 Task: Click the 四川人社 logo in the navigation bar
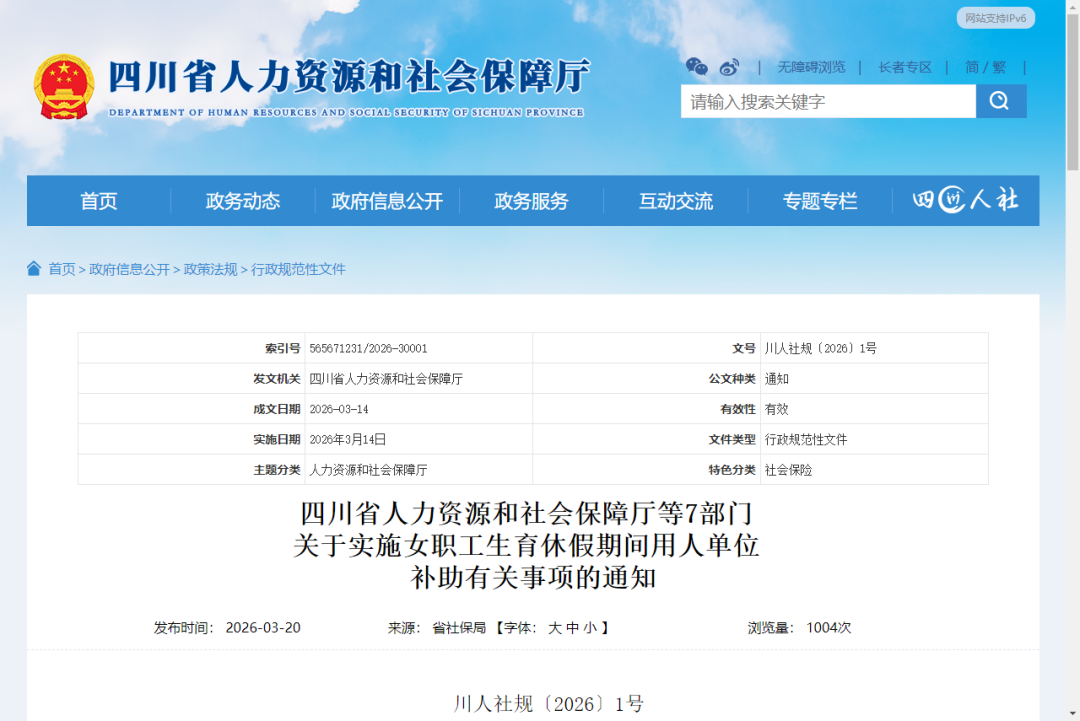963,200
